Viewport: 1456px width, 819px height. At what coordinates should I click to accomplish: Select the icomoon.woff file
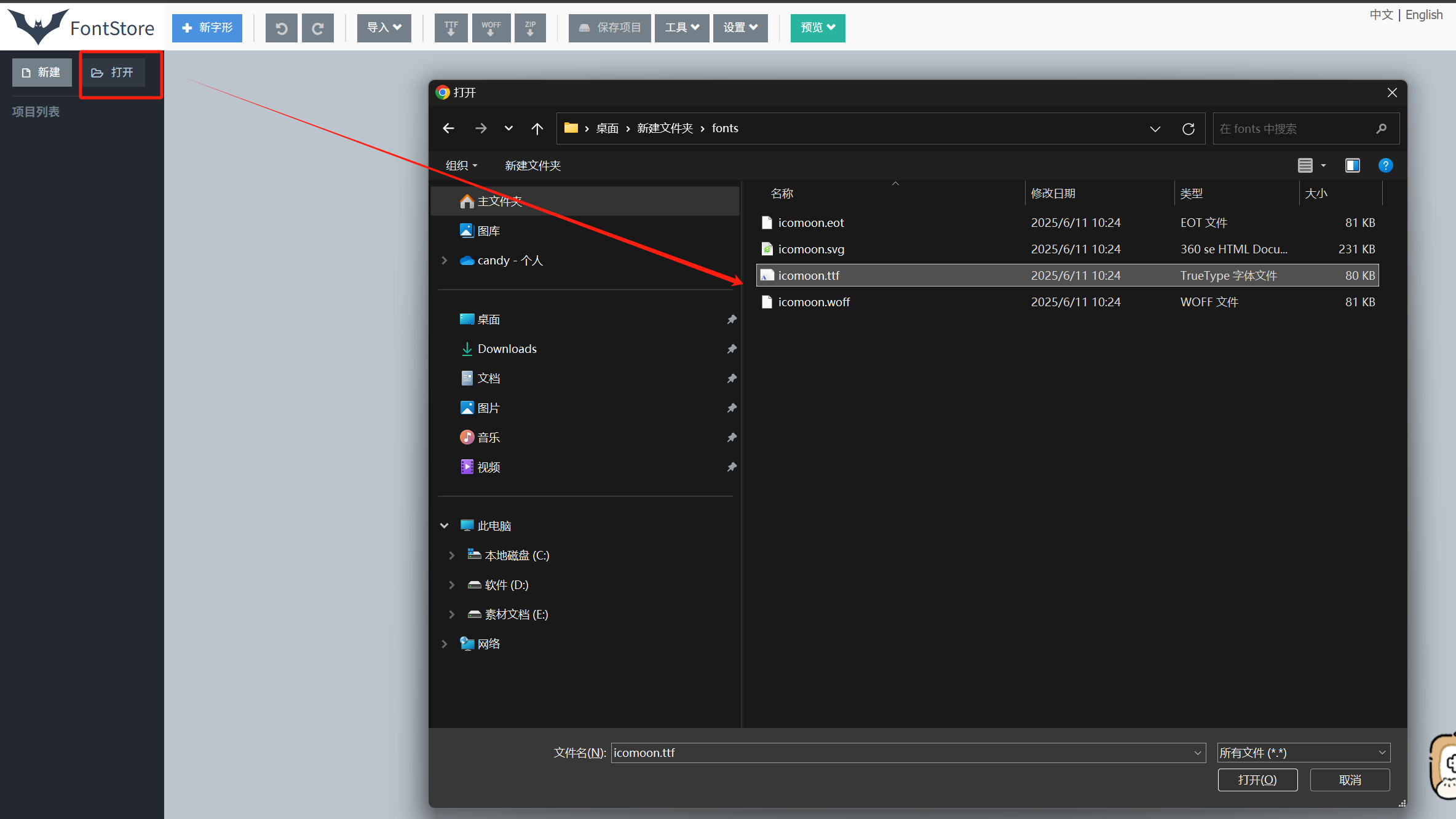(813, 302)
